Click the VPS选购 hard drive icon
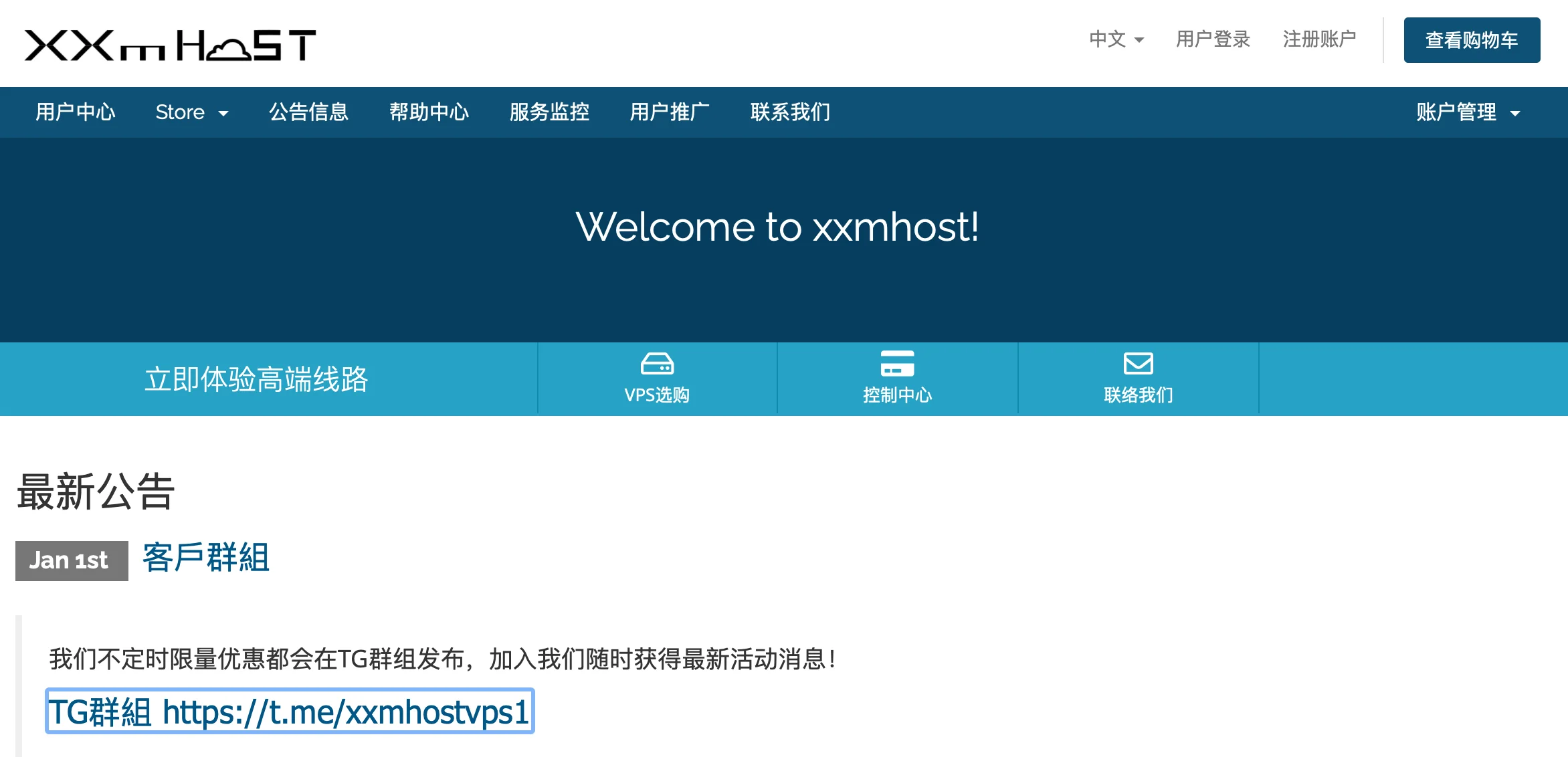 click(x=657, y=364)
